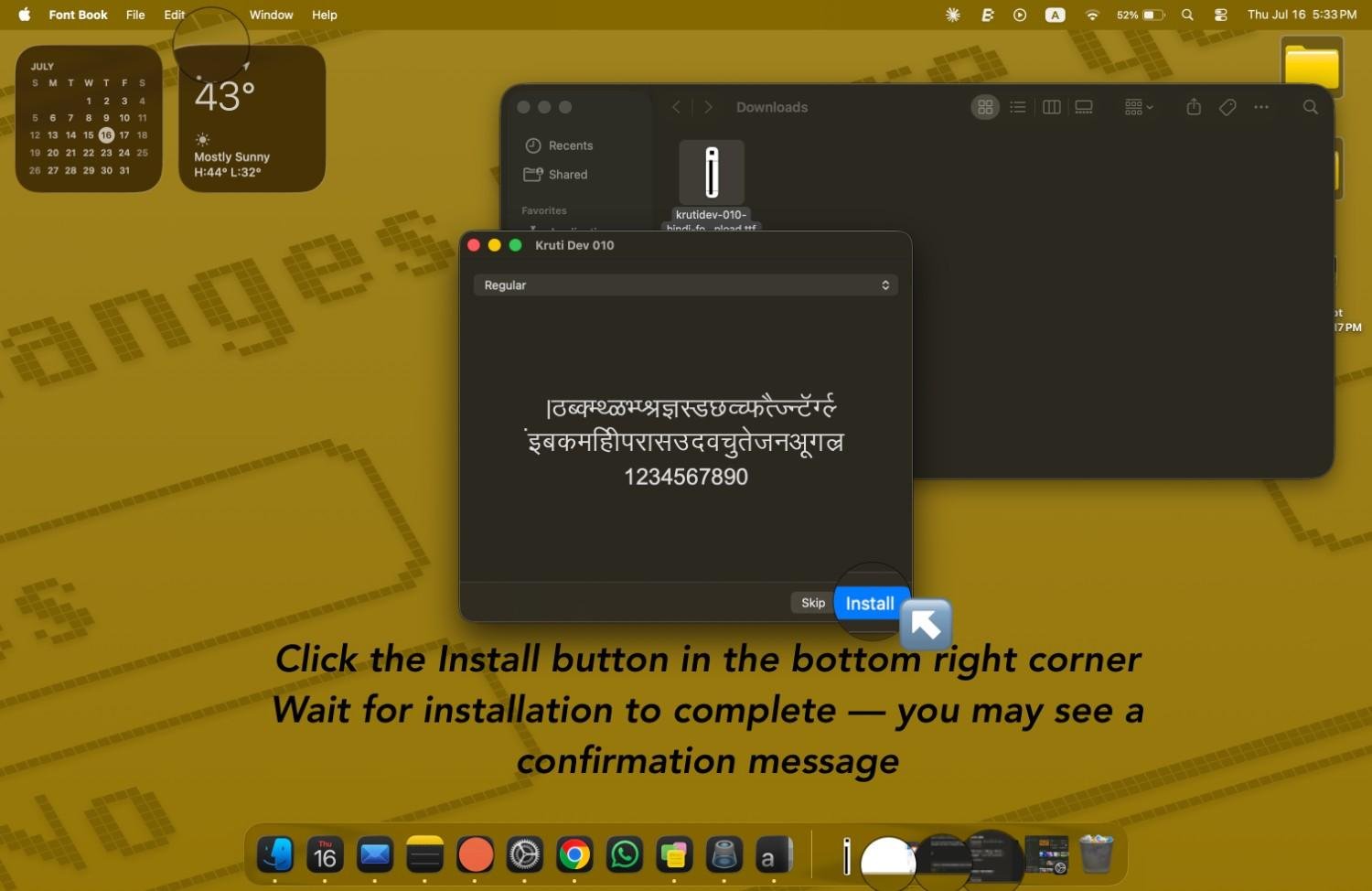Screen dimensions: 1372x891
Task: Open the Finder more actions ellipsis
Action: pos(1261,107)
